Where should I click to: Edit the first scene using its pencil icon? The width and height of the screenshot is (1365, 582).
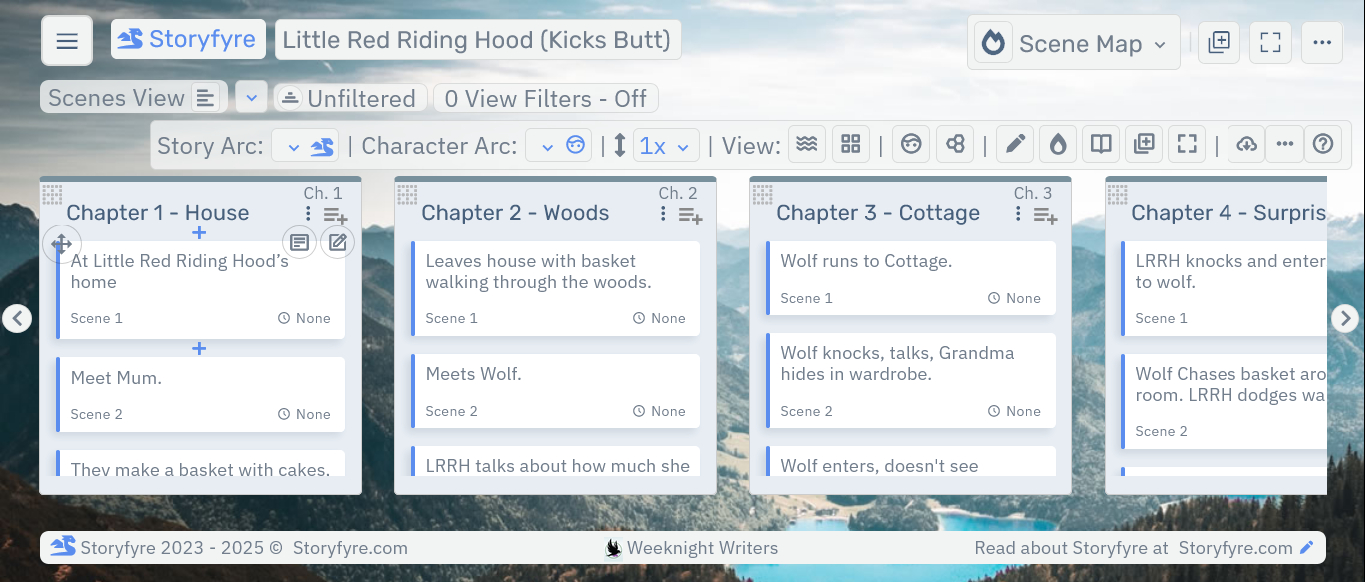pos(337,242)
